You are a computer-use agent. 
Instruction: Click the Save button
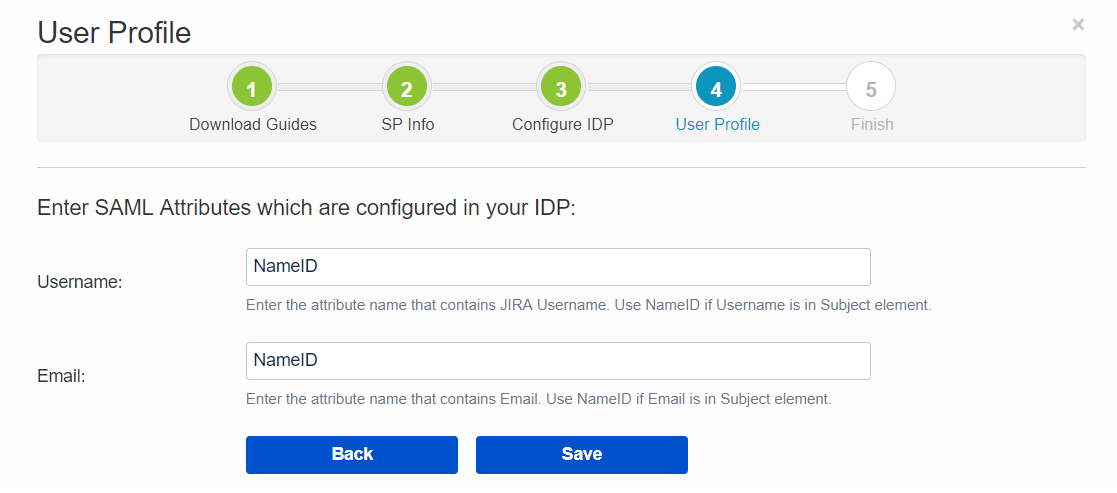(582, 455)
